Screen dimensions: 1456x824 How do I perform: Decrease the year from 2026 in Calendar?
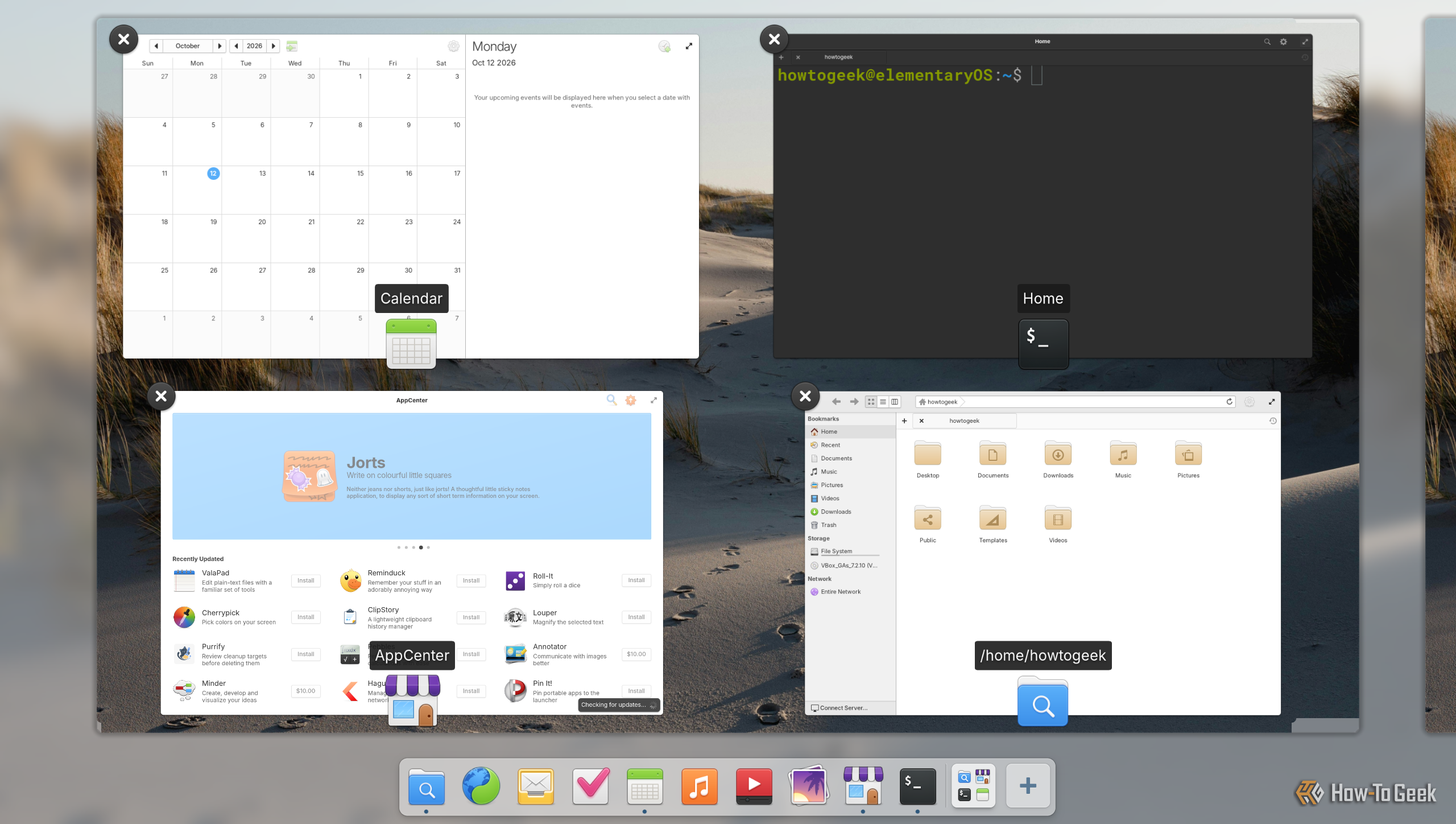coord(236,46)
